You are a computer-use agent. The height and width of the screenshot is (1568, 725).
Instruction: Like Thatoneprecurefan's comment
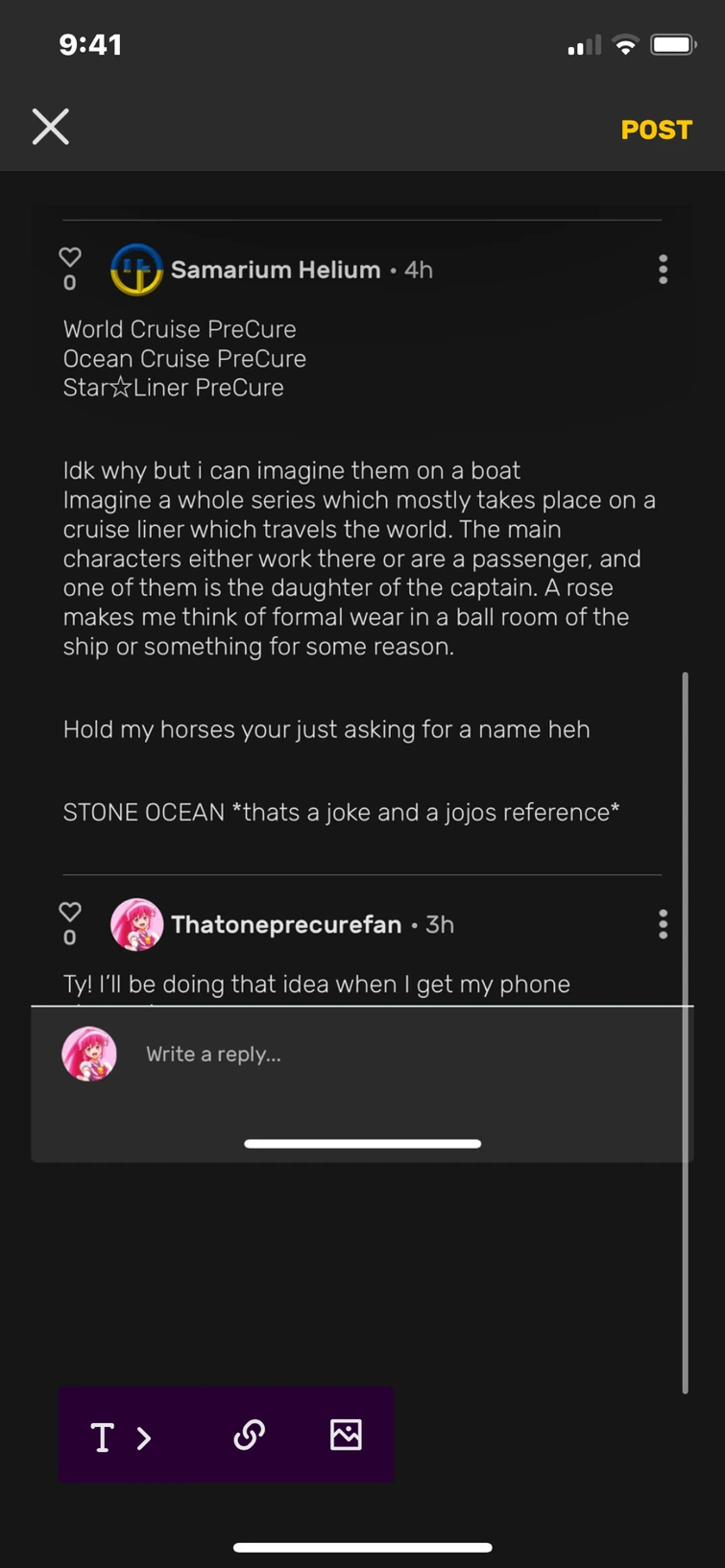[70, 912]
